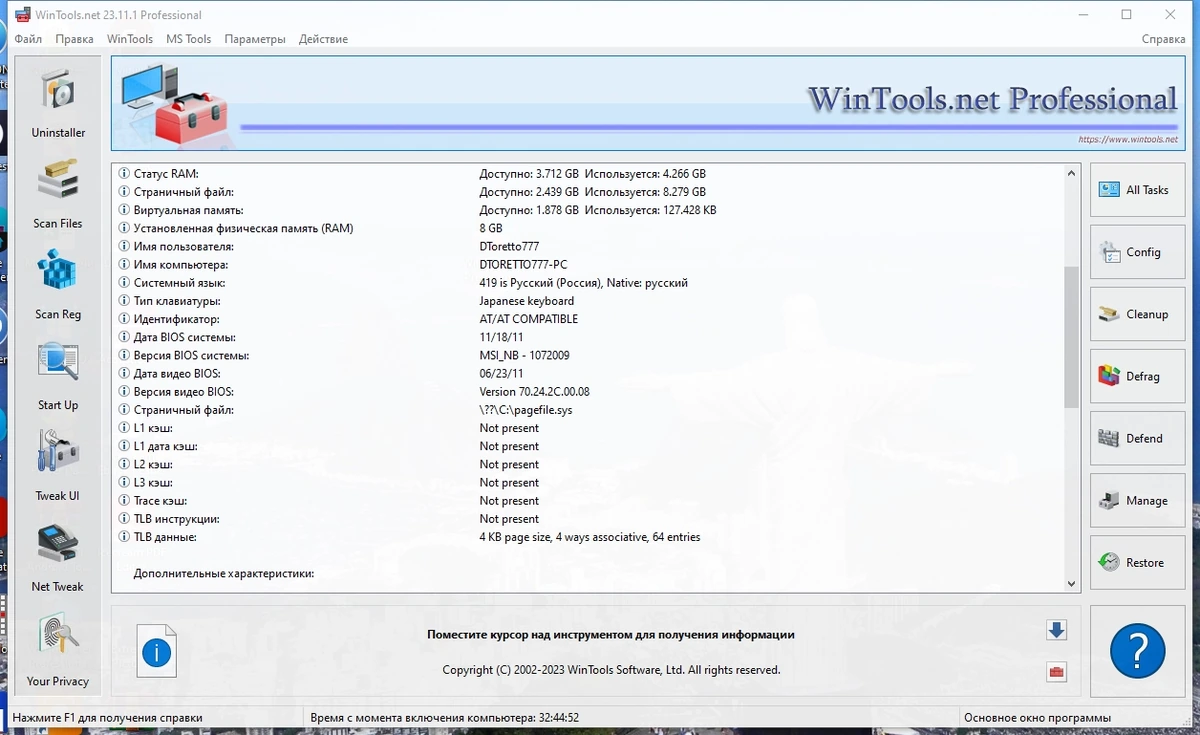This screenshot has width=1200, height=735.
Task: Select the TLB инструкции row label
Action: tap(177, 519)
